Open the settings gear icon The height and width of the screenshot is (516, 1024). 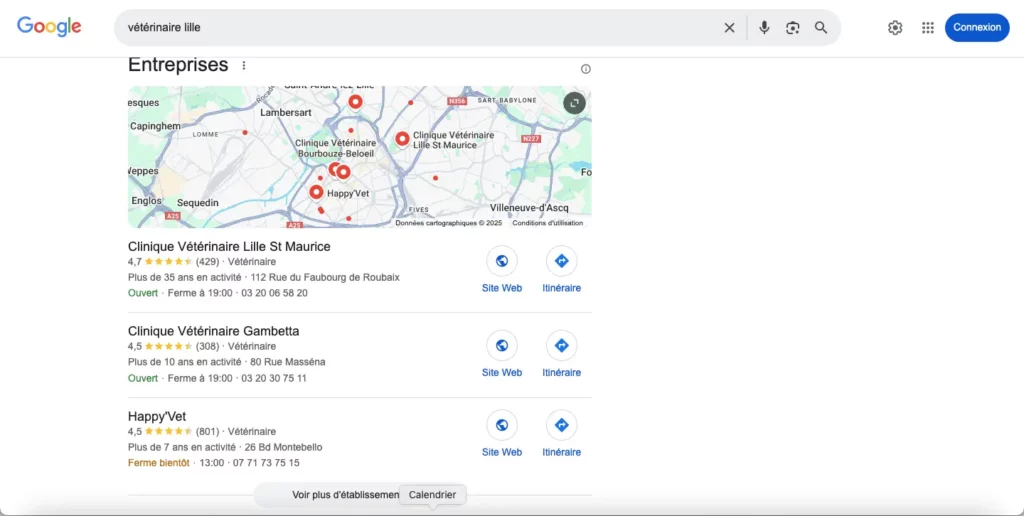tap(895, 27)
